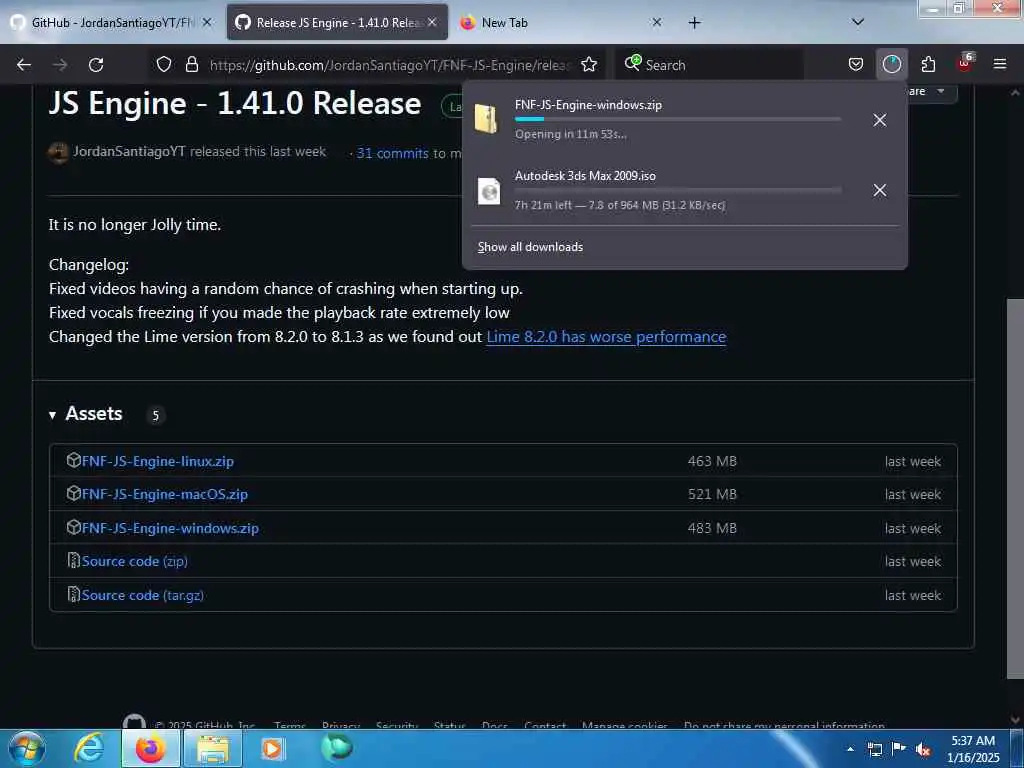The image size is (1024, 768).
Task: Select the Autodesk 3ds Max iso disc icon
Action: 488,191
